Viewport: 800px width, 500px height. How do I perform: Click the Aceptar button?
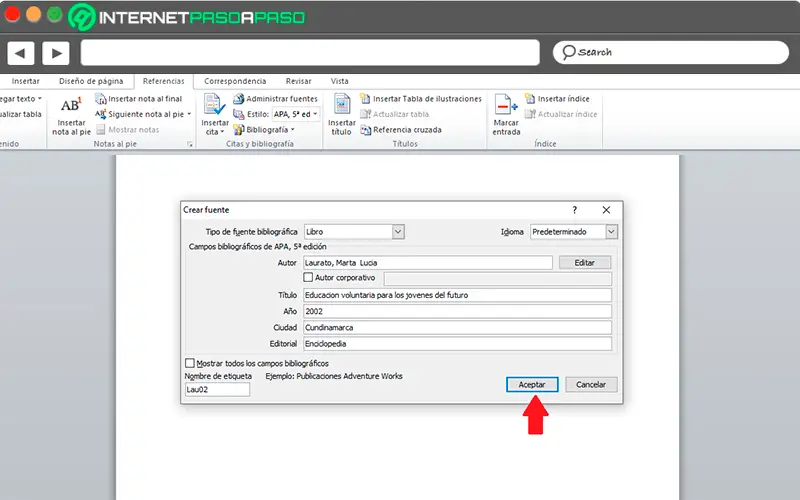coord(532,385)
